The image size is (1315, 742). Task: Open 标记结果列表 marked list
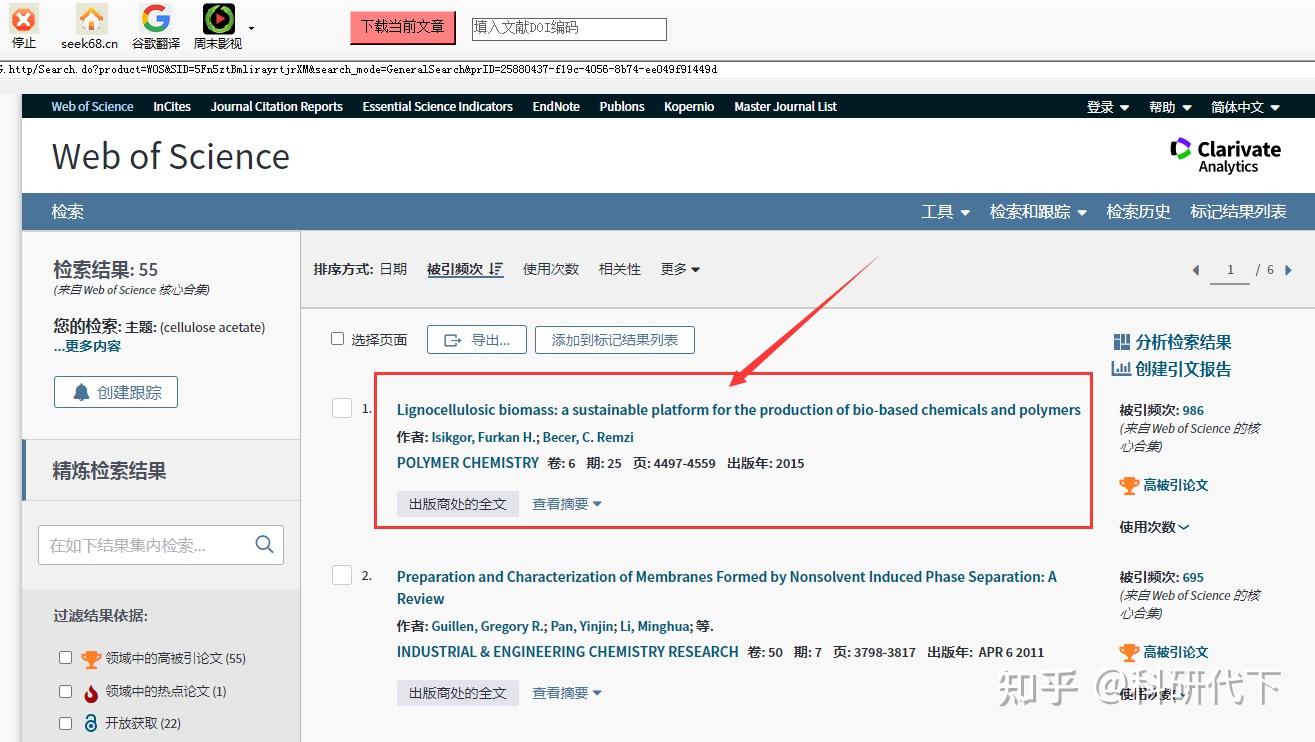point(1238,212)
